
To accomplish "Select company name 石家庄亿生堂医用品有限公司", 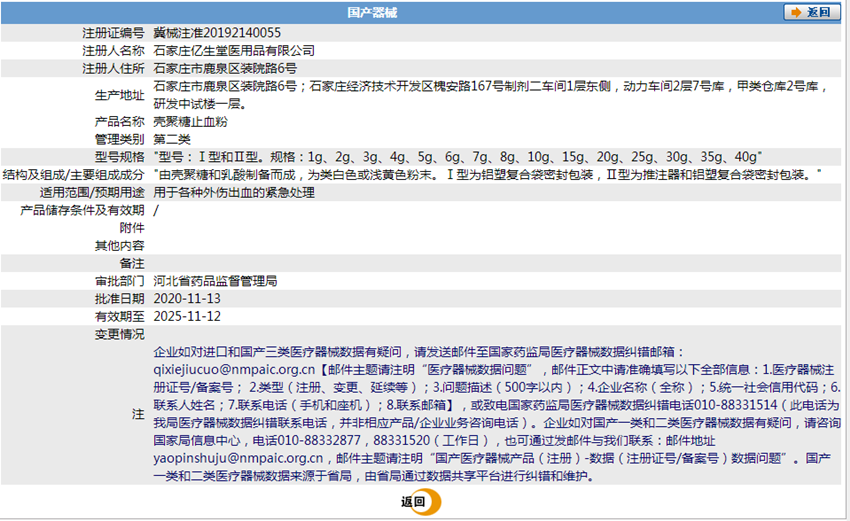I will click(x=234, y=50).
